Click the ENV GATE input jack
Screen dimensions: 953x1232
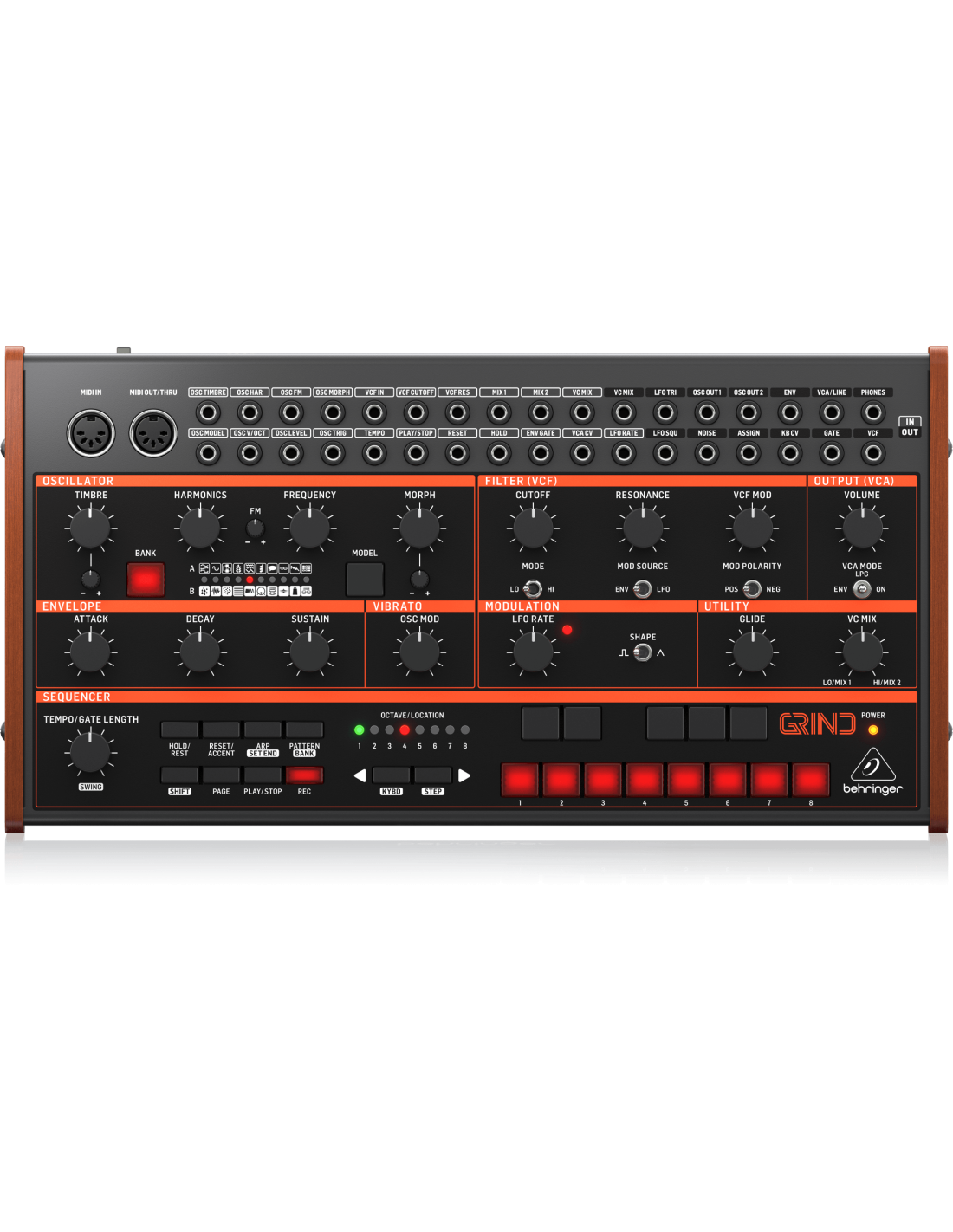click(541, 452)
